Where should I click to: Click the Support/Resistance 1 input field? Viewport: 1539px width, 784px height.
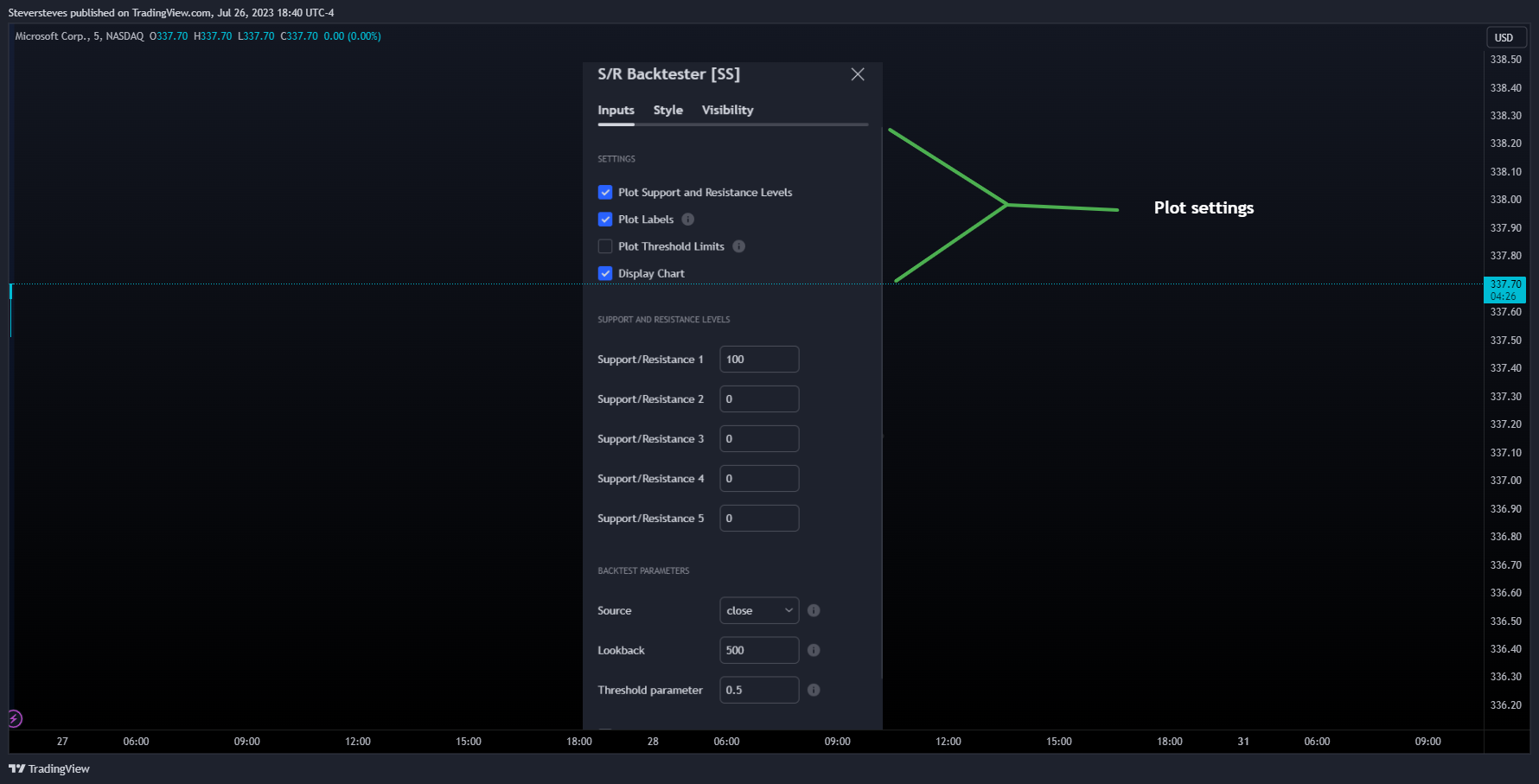tap(759, 360)
